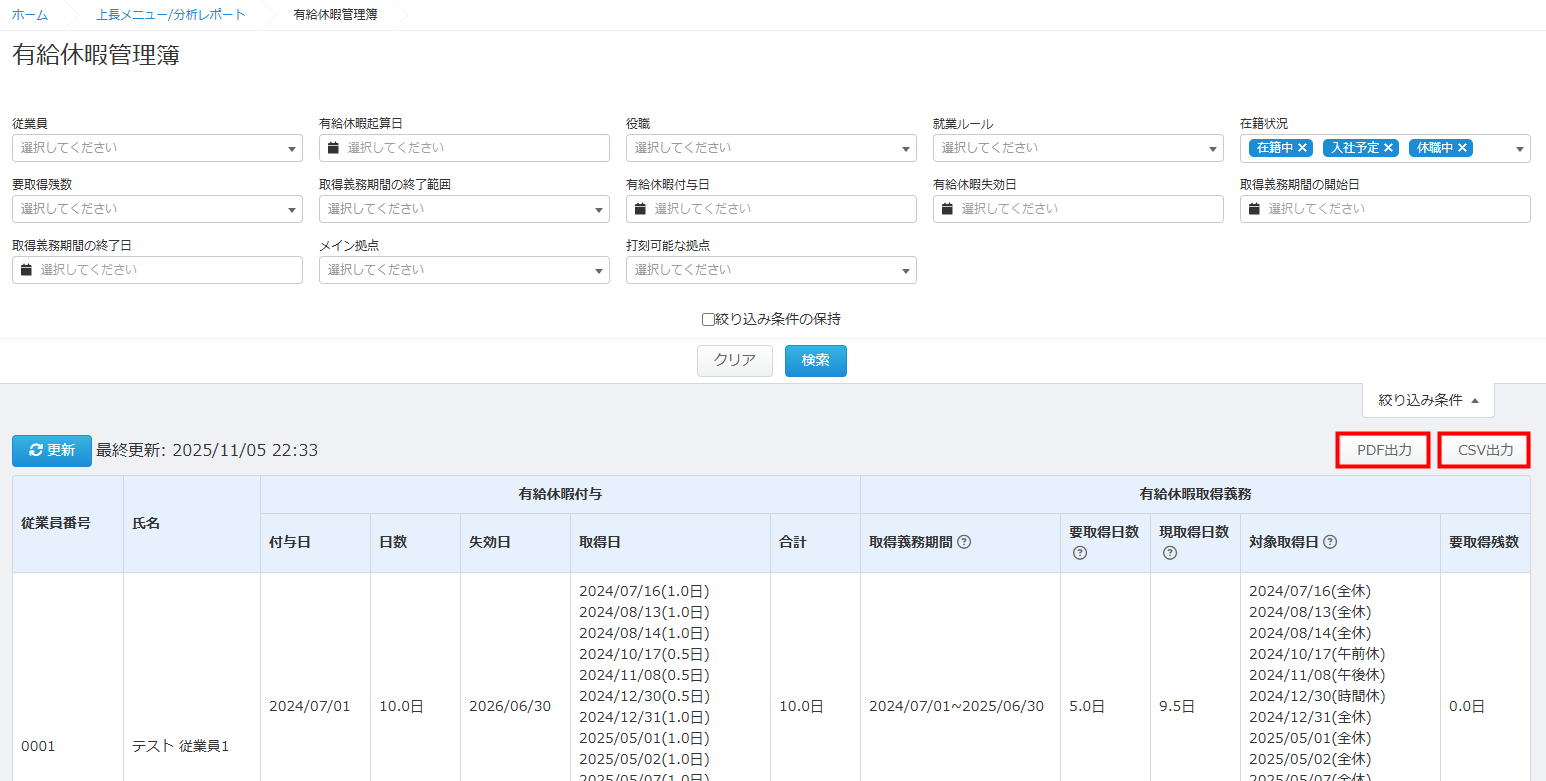Screen dimensions: 1546x781
Task: Click help icon next to 取得義務期間
Action: (x=964, y=542)
